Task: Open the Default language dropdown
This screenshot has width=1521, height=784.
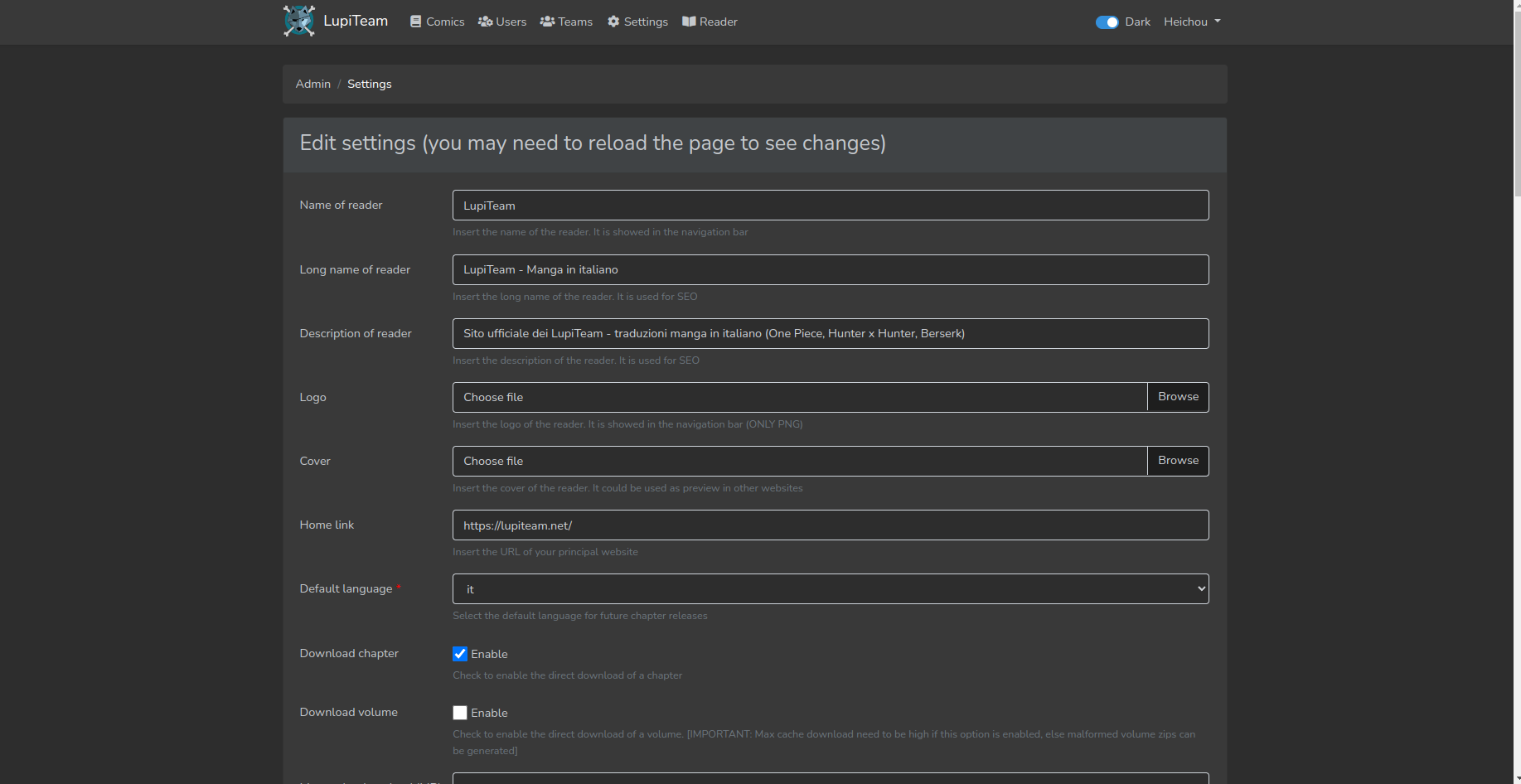Action: pos(830,588)
